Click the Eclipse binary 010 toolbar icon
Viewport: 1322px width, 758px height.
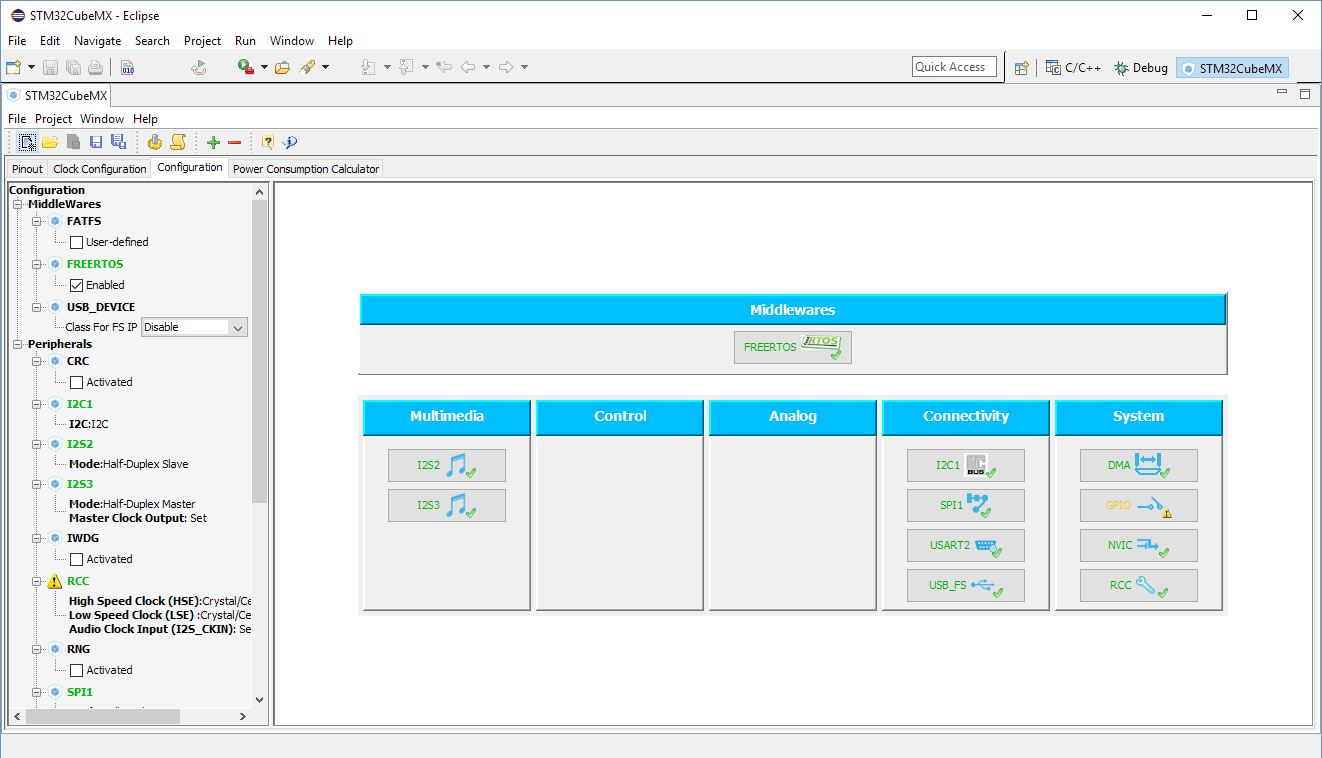(x=127, y=67)
